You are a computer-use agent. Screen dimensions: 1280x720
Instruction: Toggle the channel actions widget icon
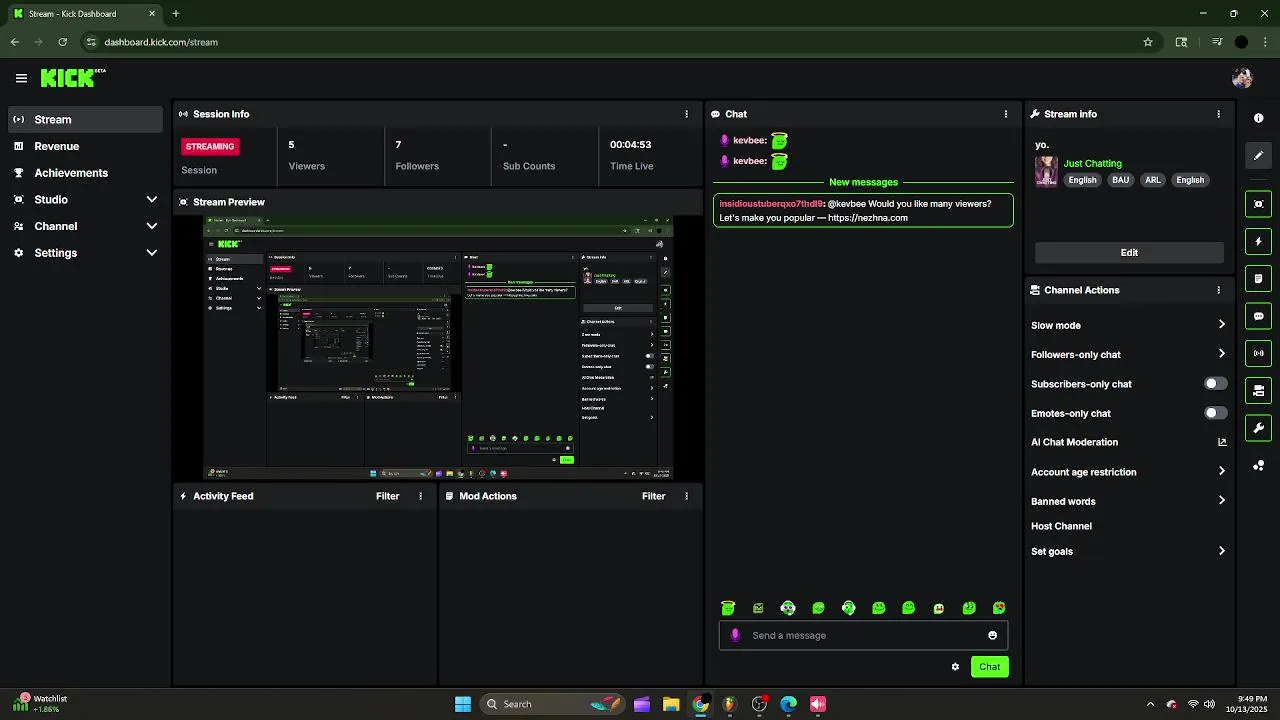coord(1258,390)
